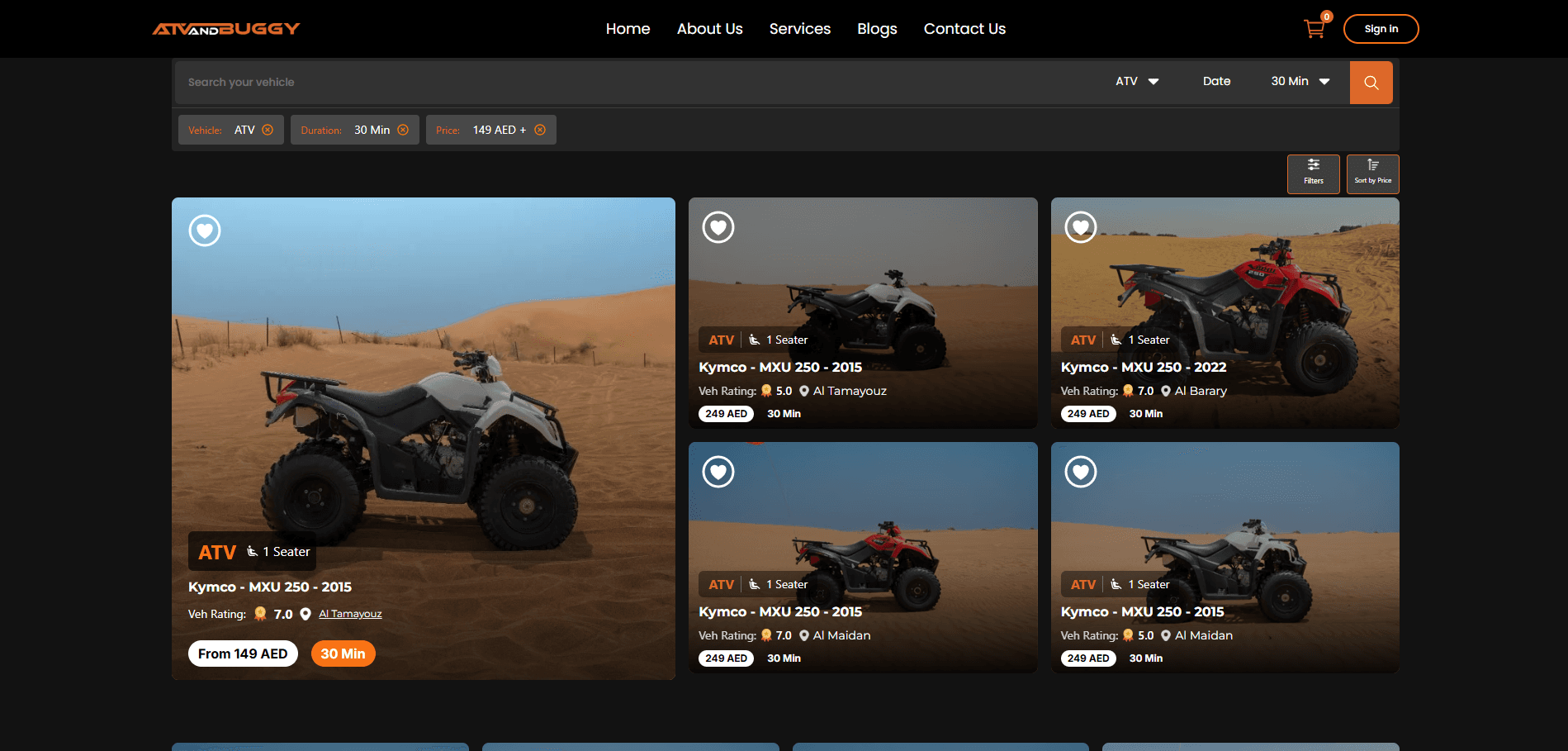1568x751 pixels.
Task: Open the shopping cart icon
Action: [x=1314, y=30]
